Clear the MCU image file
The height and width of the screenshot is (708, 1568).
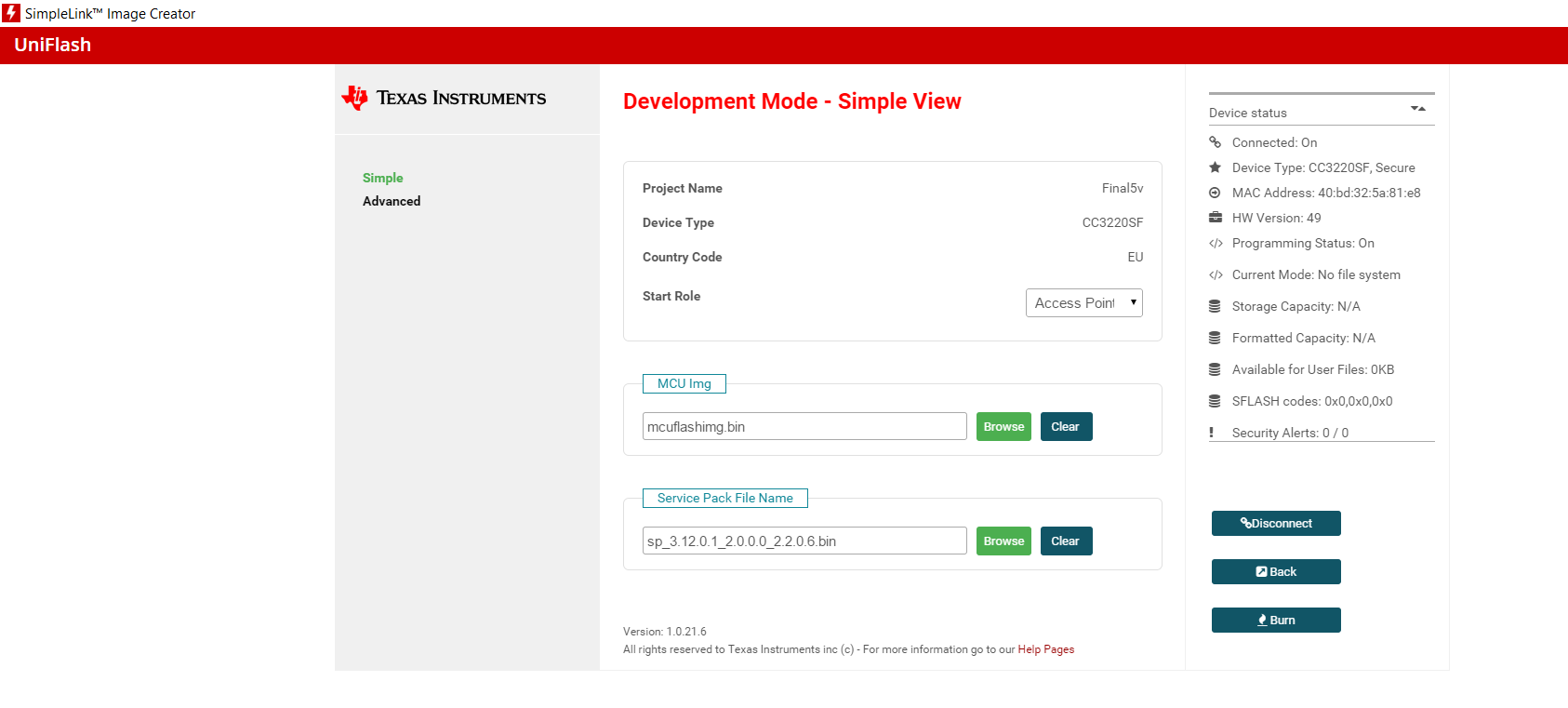tap(1066, 427)
